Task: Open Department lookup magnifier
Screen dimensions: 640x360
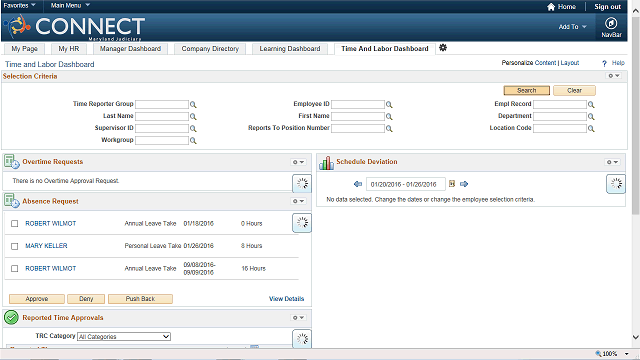Action: tap(591, 116)
